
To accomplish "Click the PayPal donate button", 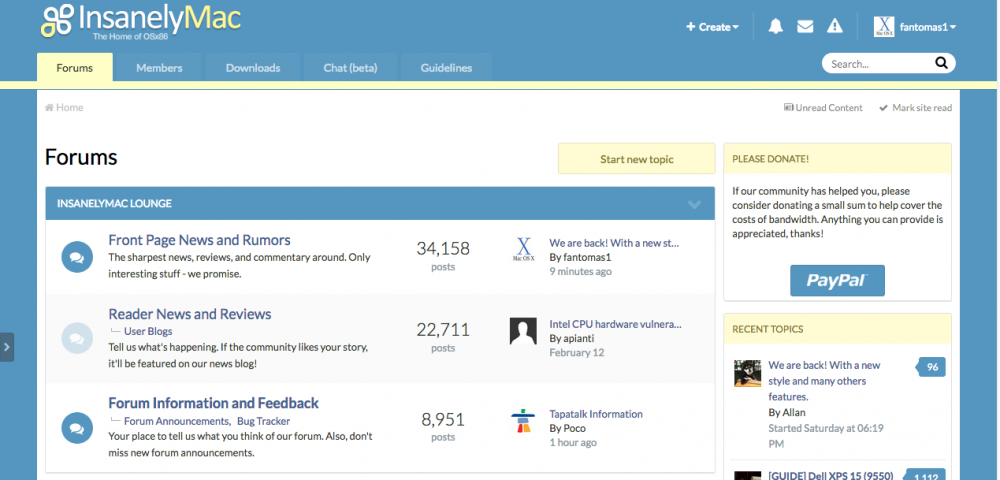I will [837, 280].
